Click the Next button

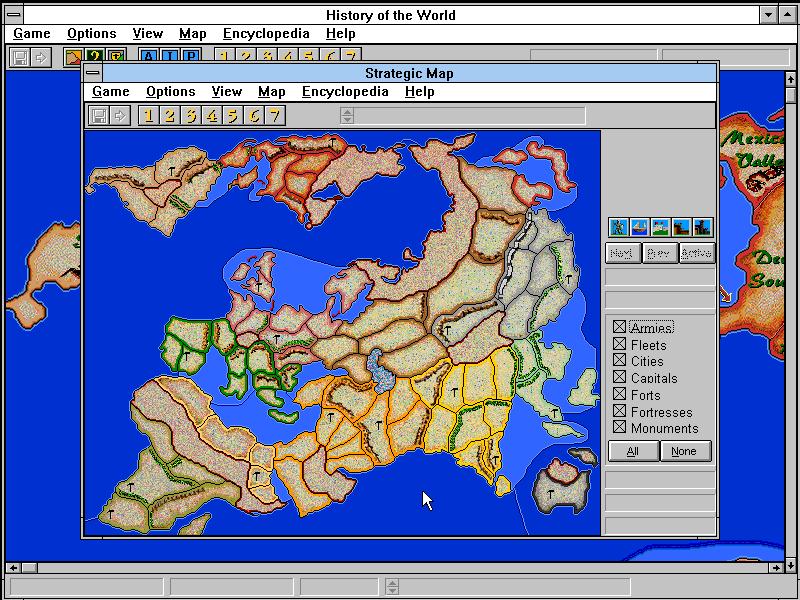(622, 253)
